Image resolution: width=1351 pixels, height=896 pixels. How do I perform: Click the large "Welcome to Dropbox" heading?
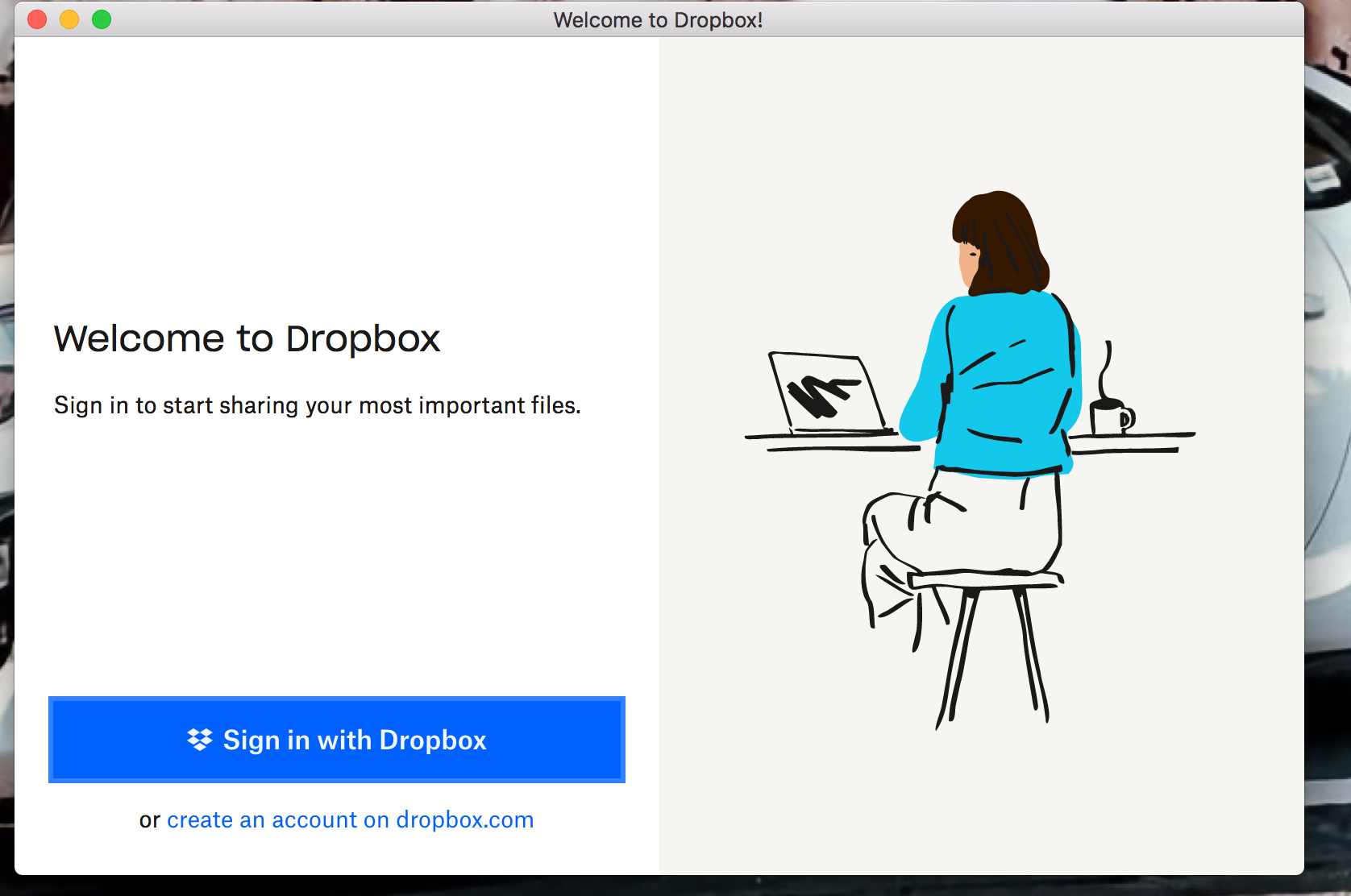[247, 338]
